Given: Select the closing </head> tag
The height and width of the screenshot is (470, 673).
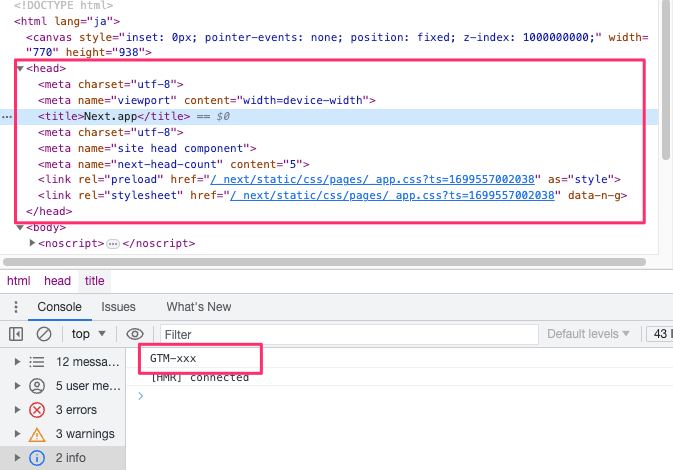Looking at the screenshot, I should [x=49, y=212].
